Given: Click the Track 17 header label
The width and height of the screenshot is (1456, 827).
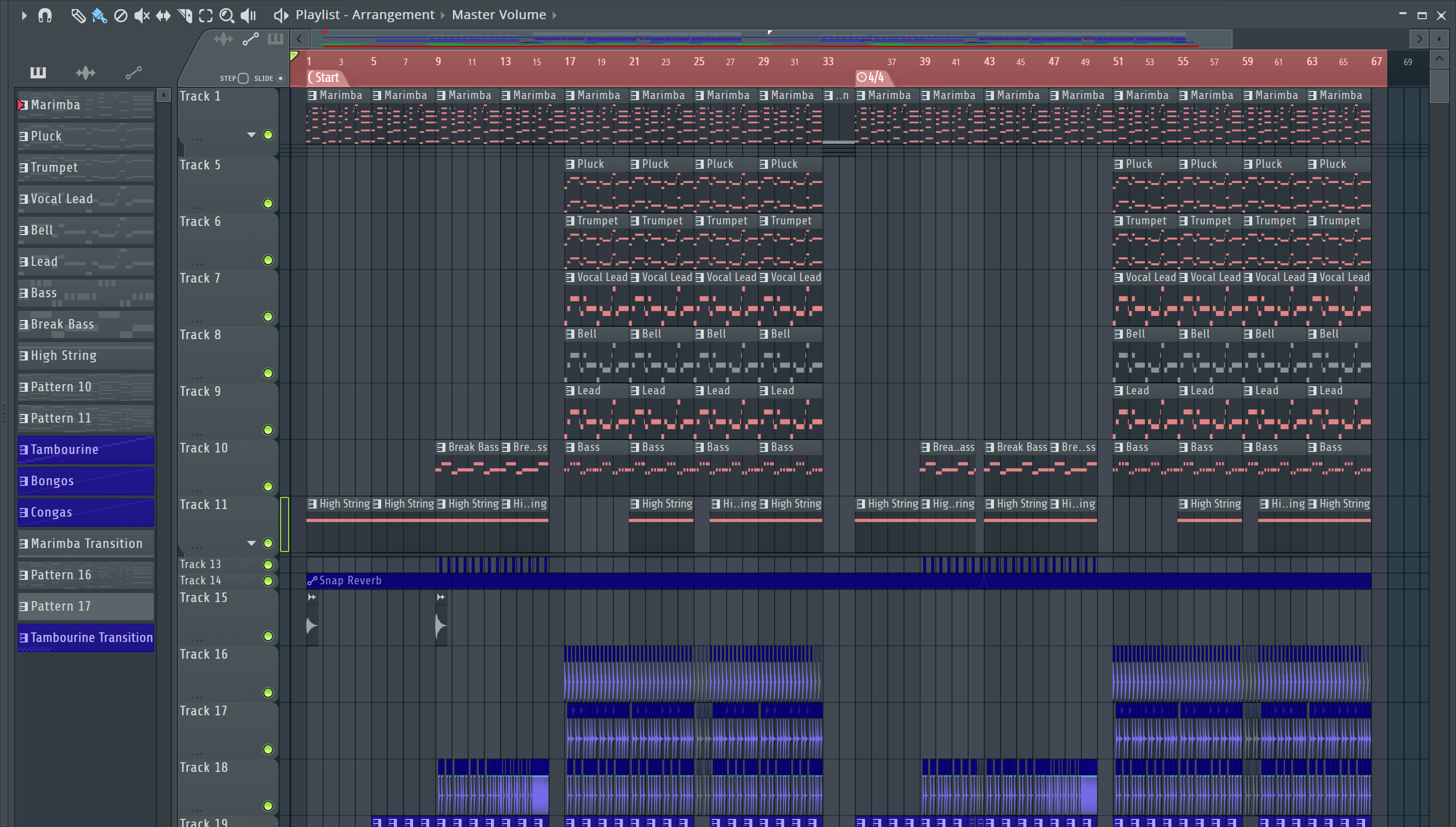Looking at the screenshot, I should point(203,711).
